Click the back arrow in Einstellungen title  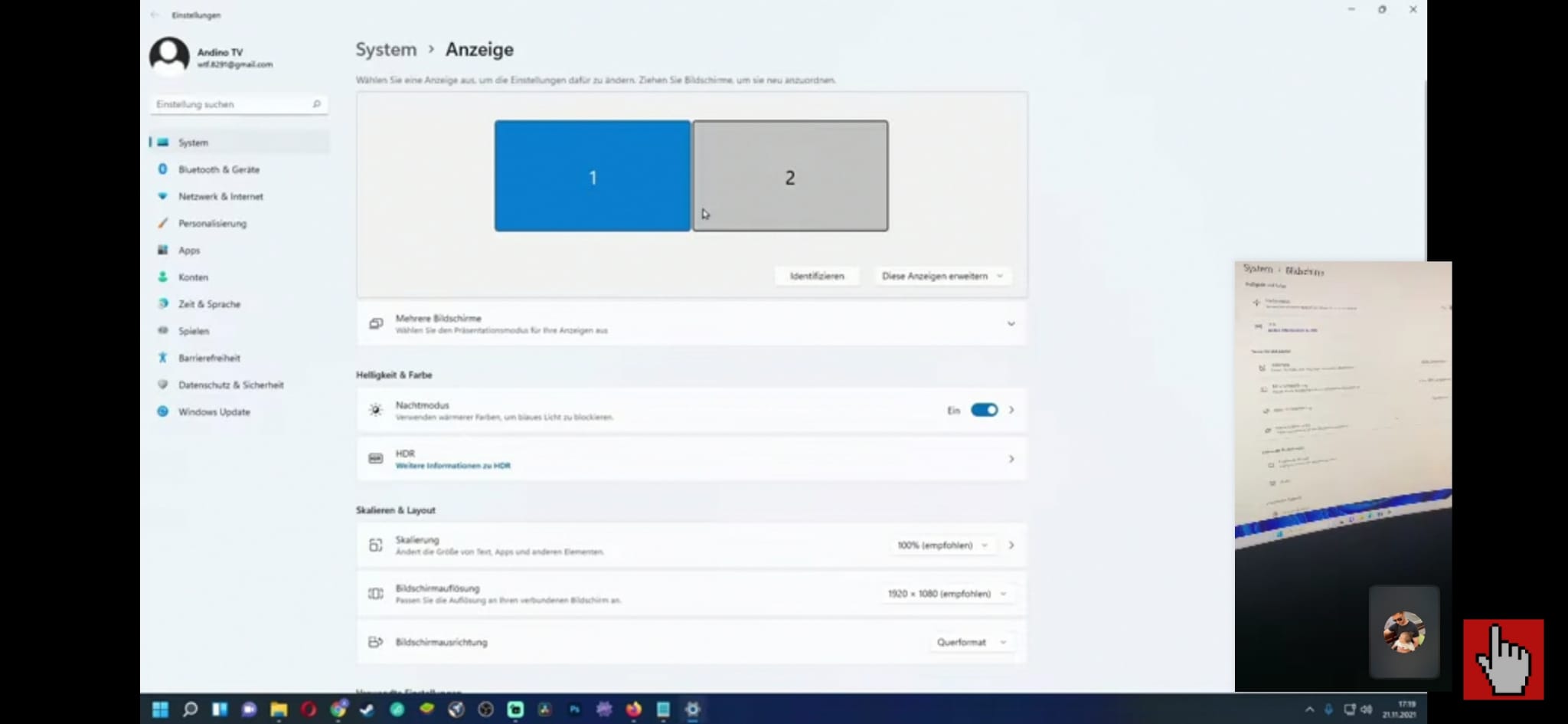coord(155,15)
